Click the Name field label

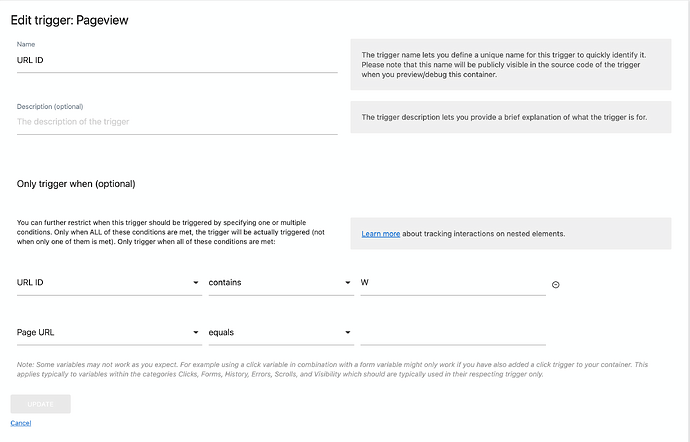click(x=26, y=44)
